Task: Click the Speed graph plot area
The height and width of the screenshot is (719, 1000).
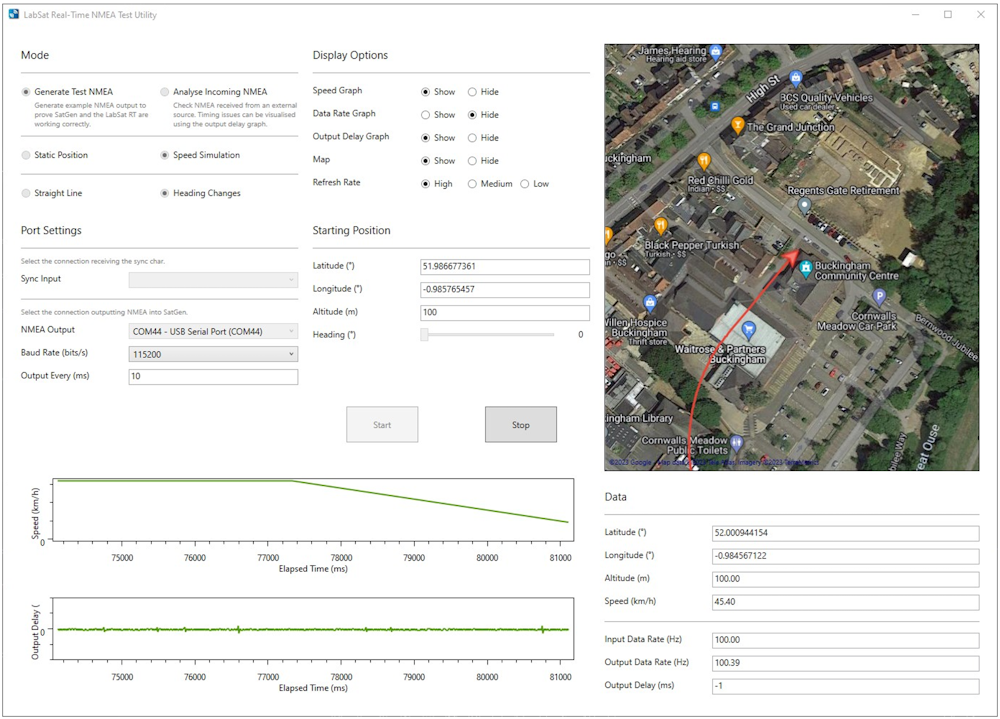Action: pyautogui.click(x=312, y=510)
